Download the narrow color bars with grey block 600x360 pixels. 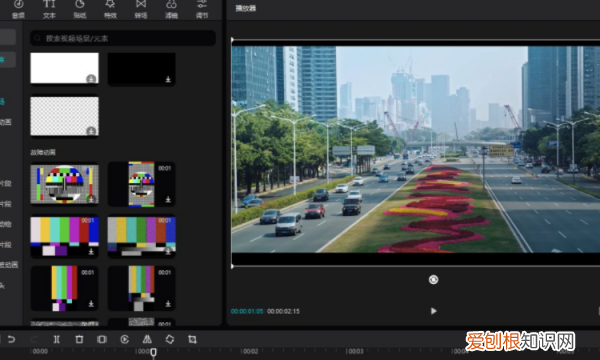pyautogui.click(x=168, y=303)
